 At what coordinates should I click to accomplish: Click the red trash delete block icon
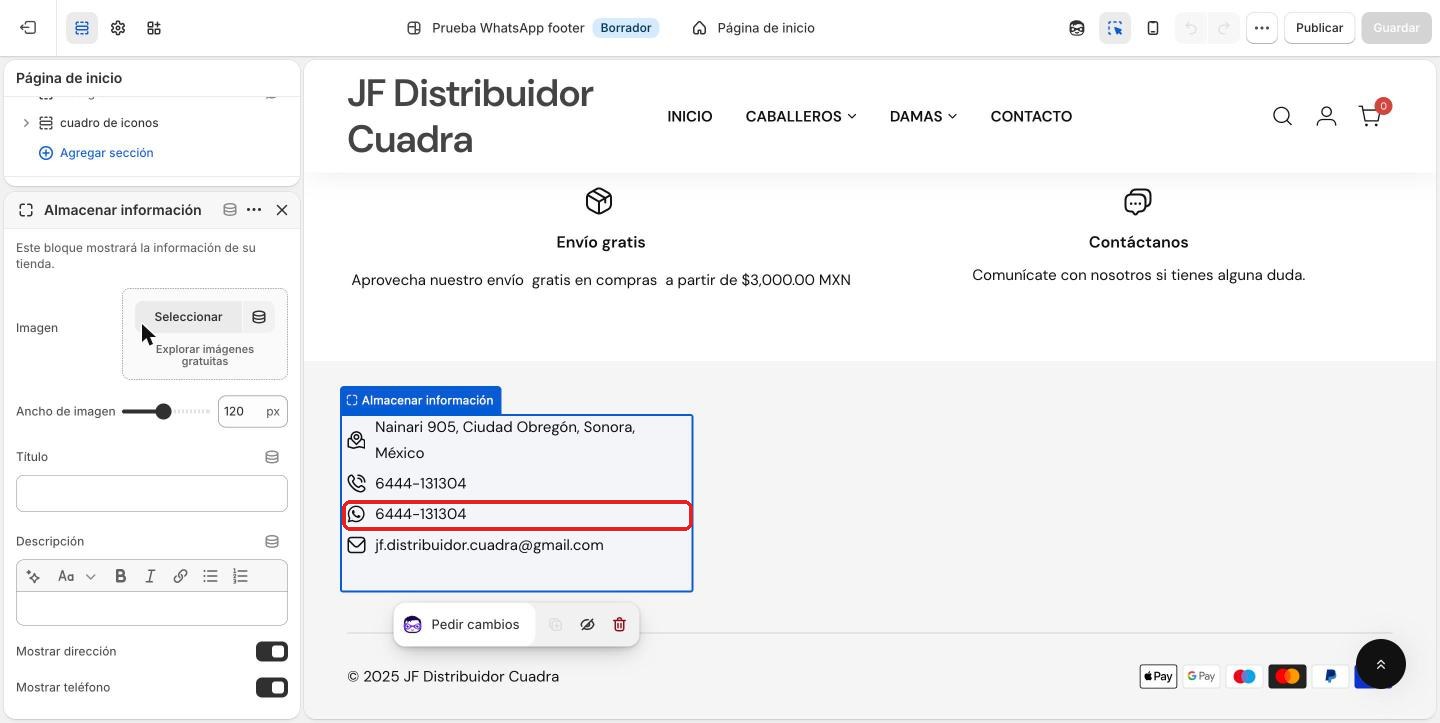(x=619, y=624)
